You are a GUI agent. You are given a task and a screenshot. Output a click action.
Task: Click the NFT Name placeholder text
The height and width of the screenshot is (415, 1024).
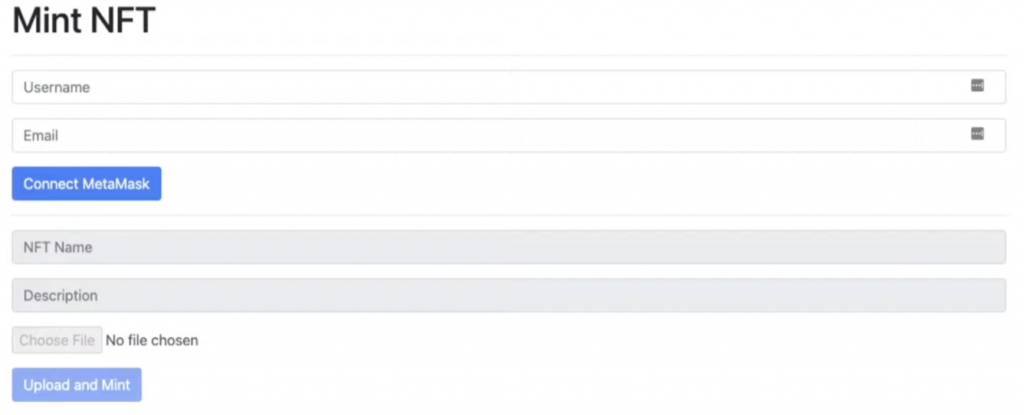(57, 247)
